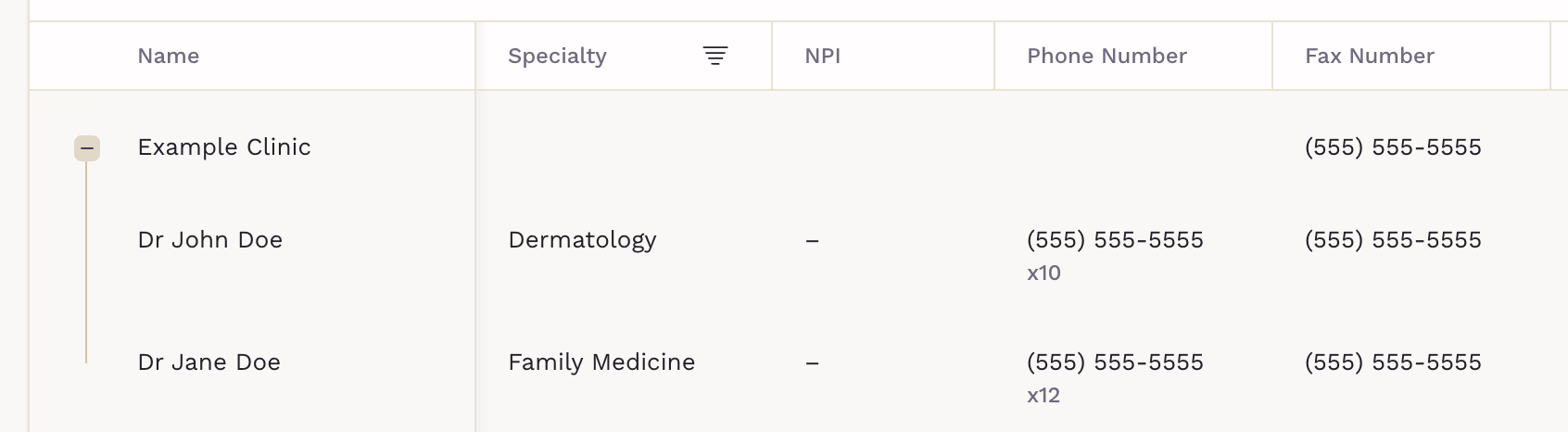The image size is (1568, 432).
Task: Select the Name column header
Action: [168, 56]
